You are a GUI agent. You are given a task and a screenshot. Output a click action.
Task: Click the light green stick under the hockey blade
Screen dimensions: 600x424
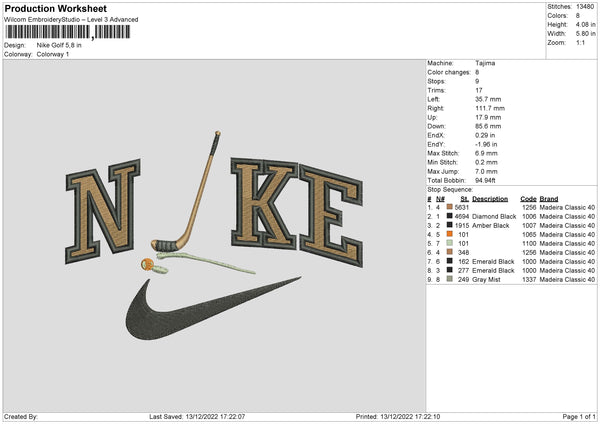pos(206,262)
